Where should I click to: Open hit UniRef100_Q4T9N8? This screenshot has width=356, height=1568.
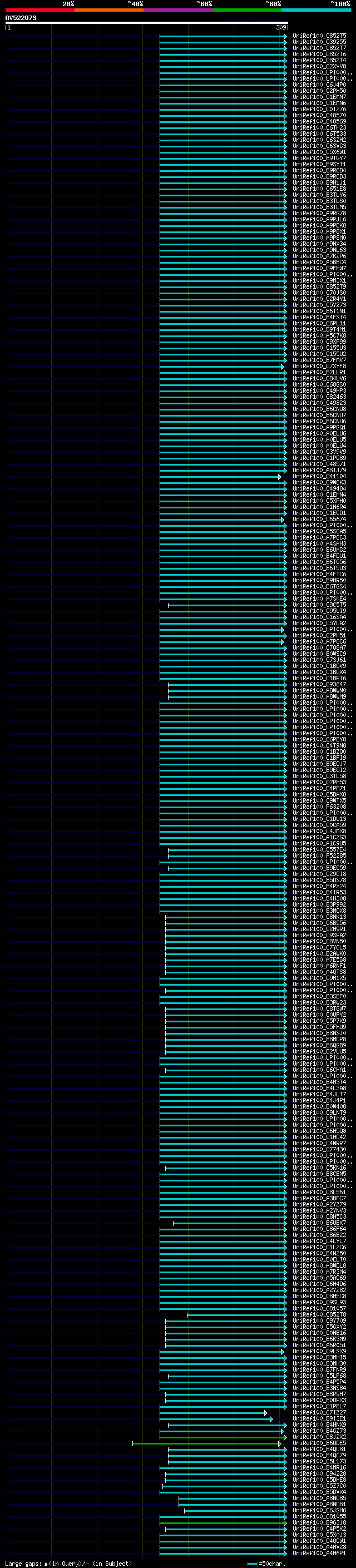click(319, 746)
